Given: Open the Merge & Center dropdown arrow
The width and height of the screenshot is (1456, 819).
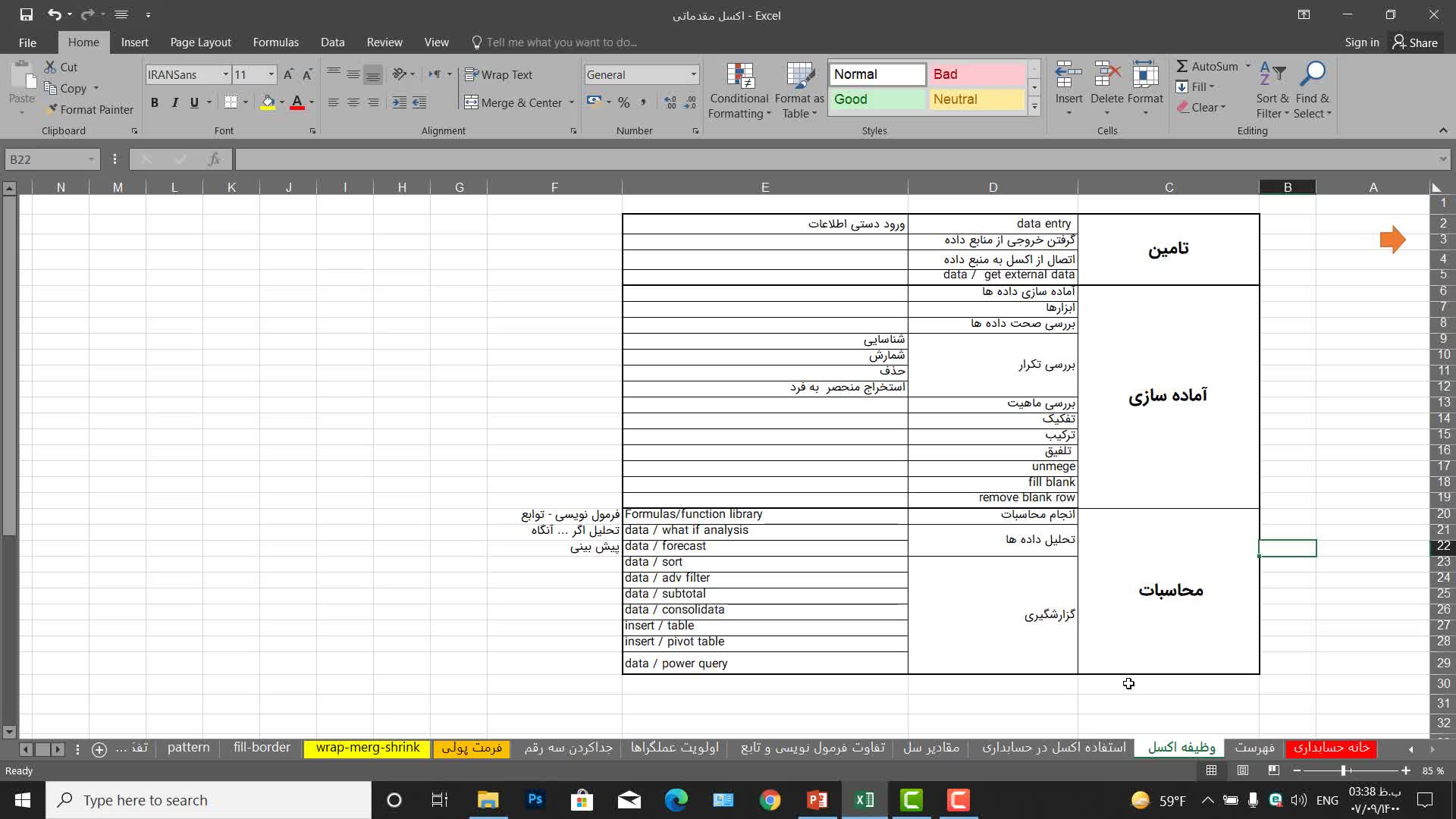Looking at the screenshot, I should pyautogui.click(x=572, y=102).
